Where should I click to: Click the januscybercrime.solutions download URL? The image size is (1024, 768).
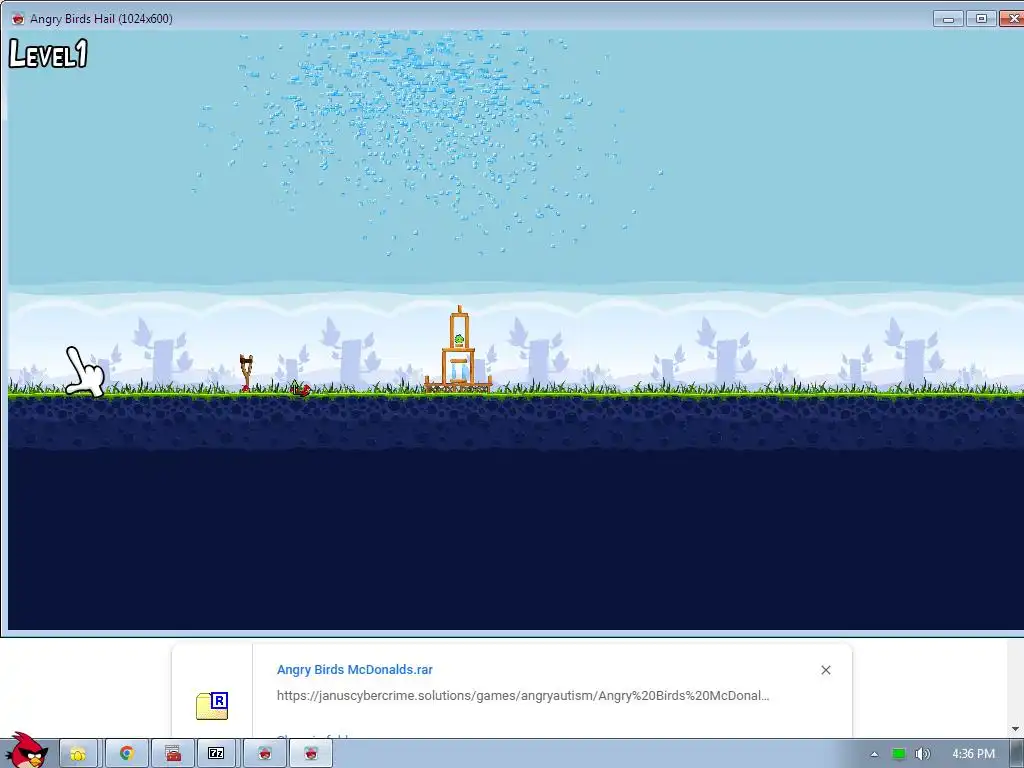(x=522, y=696)
